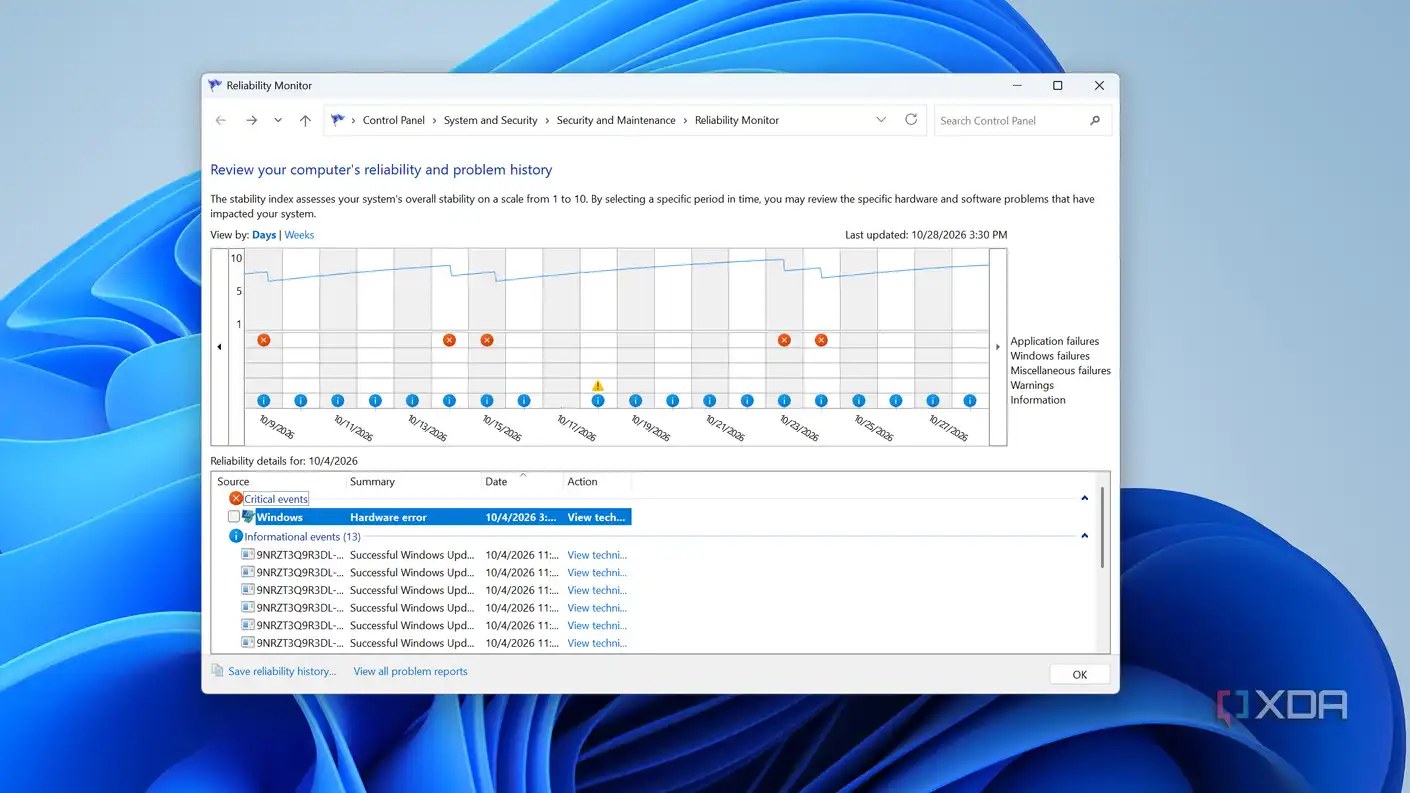Navigate to the System and Security breadcrumb
Image resolution: width=1410 pixels, height=793 pixels.
click(x=491, y=120)
